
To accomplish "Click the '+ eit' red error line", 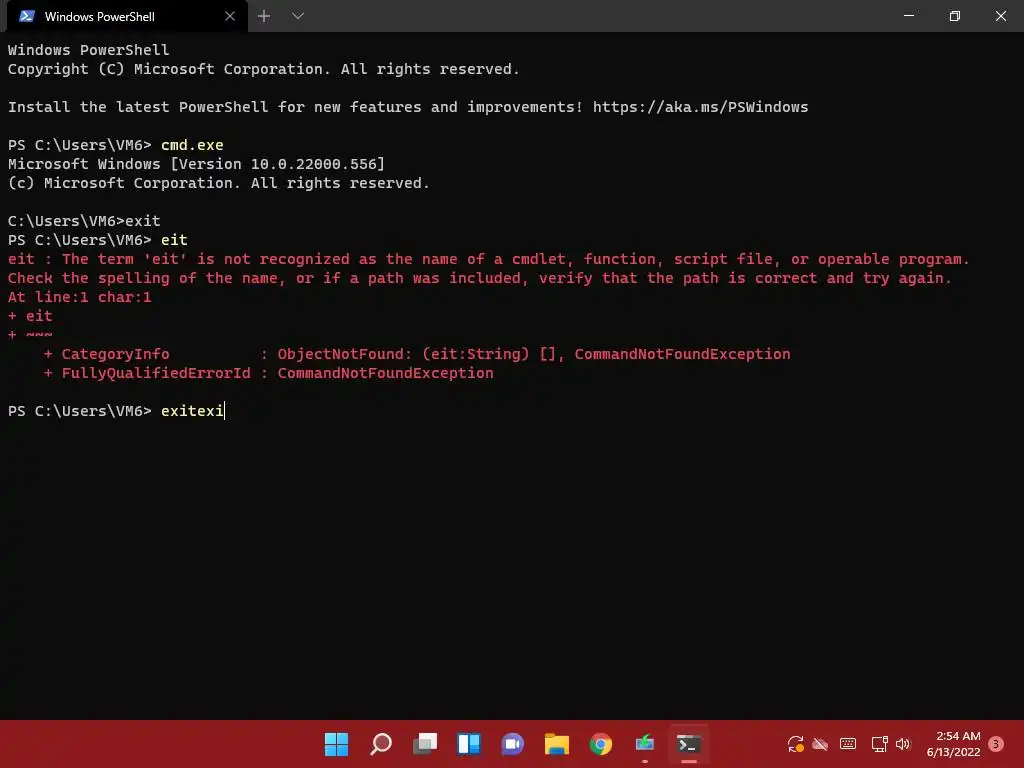I will (x=30, y=316).
